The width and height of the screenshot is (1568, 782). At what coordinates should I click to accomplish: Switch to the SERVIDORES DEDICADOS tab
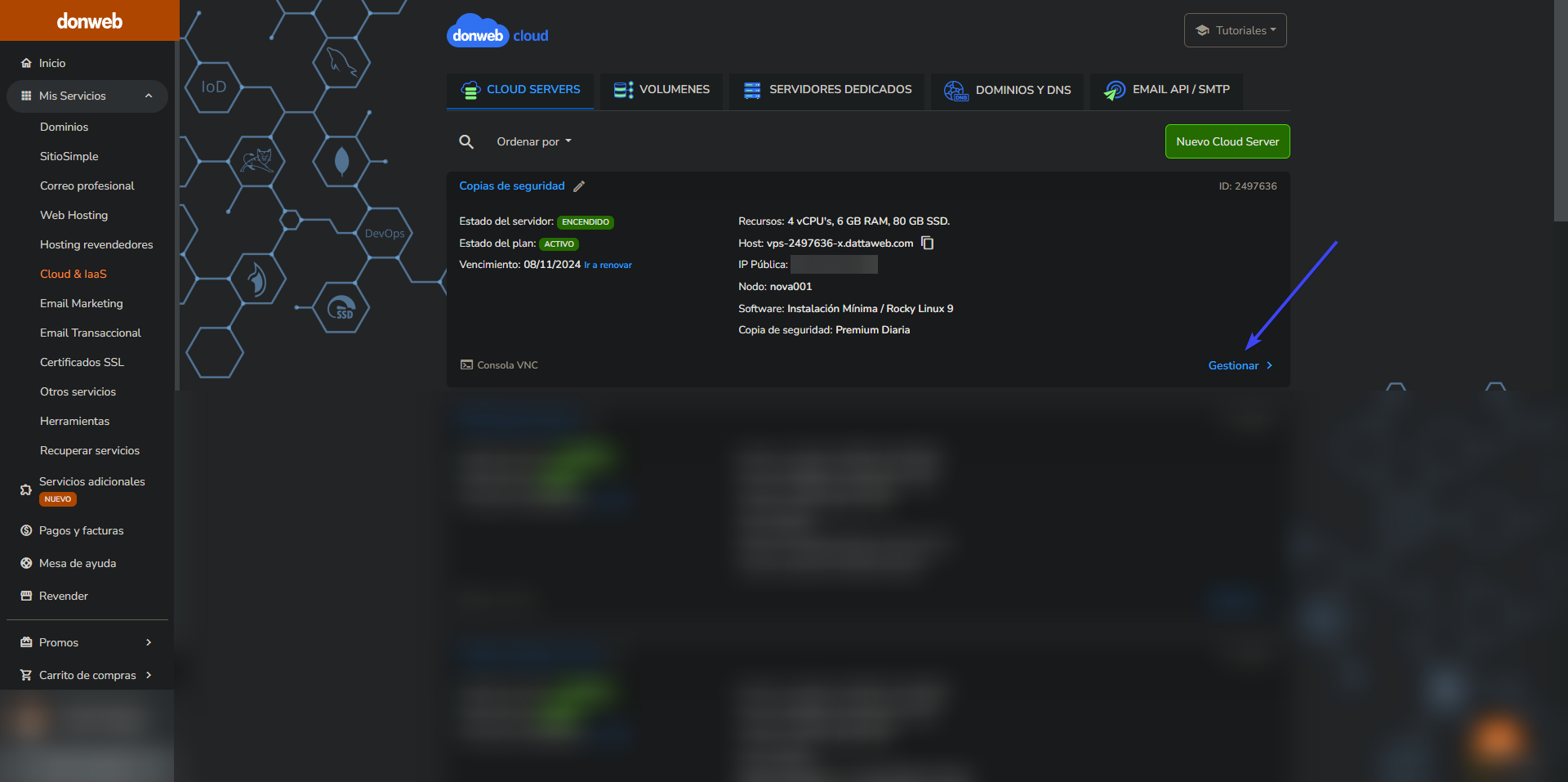827,90
